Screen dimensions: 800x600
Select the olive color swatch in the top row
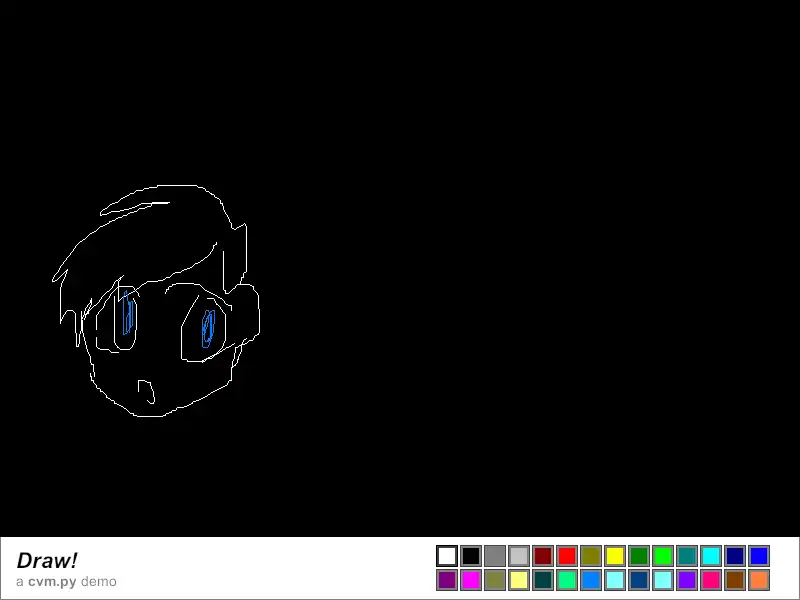tap(591, 556)
